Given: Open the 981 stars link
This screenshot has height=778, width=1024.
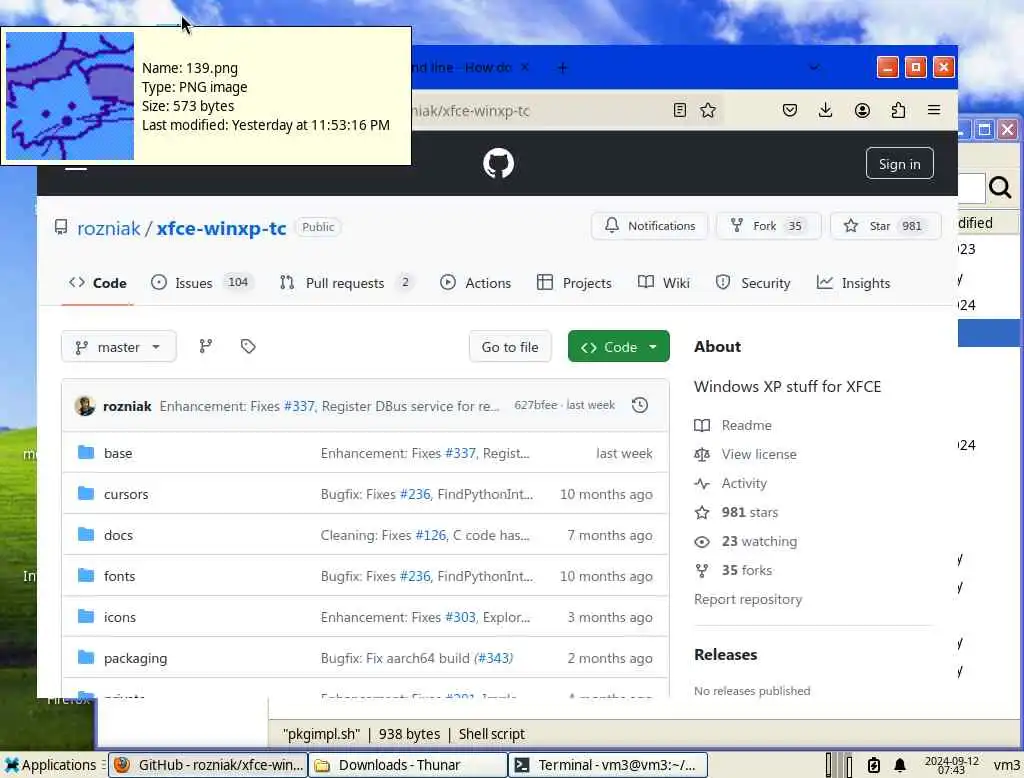Looking at the screenshot, I should 736,512.
